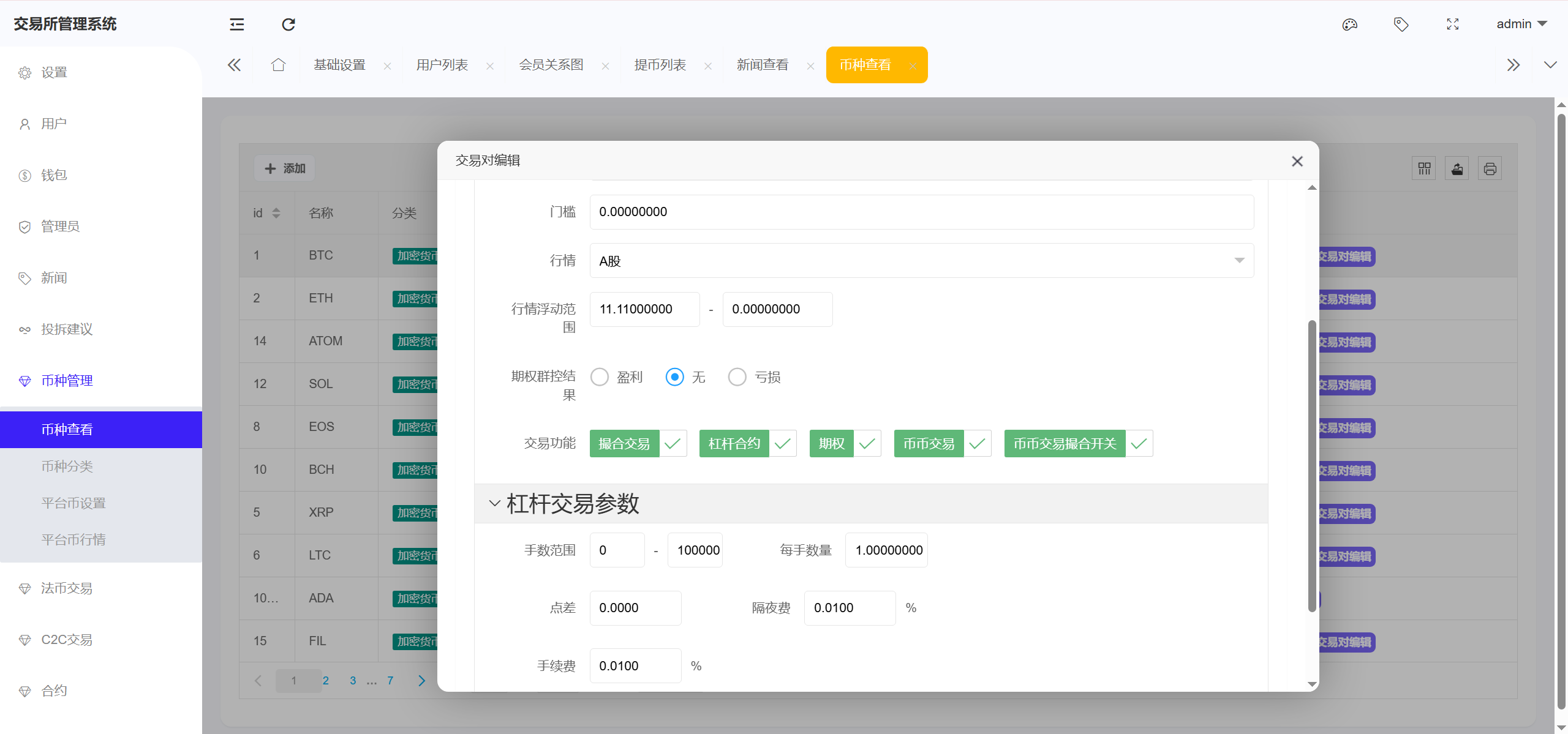
Task: Click the refresh icon in the toolbar
Action: [x=288, y=24]
